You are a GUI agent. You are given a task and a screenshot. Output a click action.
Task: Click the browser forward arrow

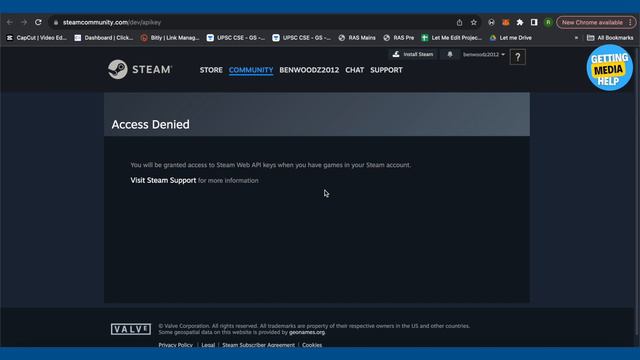[x=24, y=22]
